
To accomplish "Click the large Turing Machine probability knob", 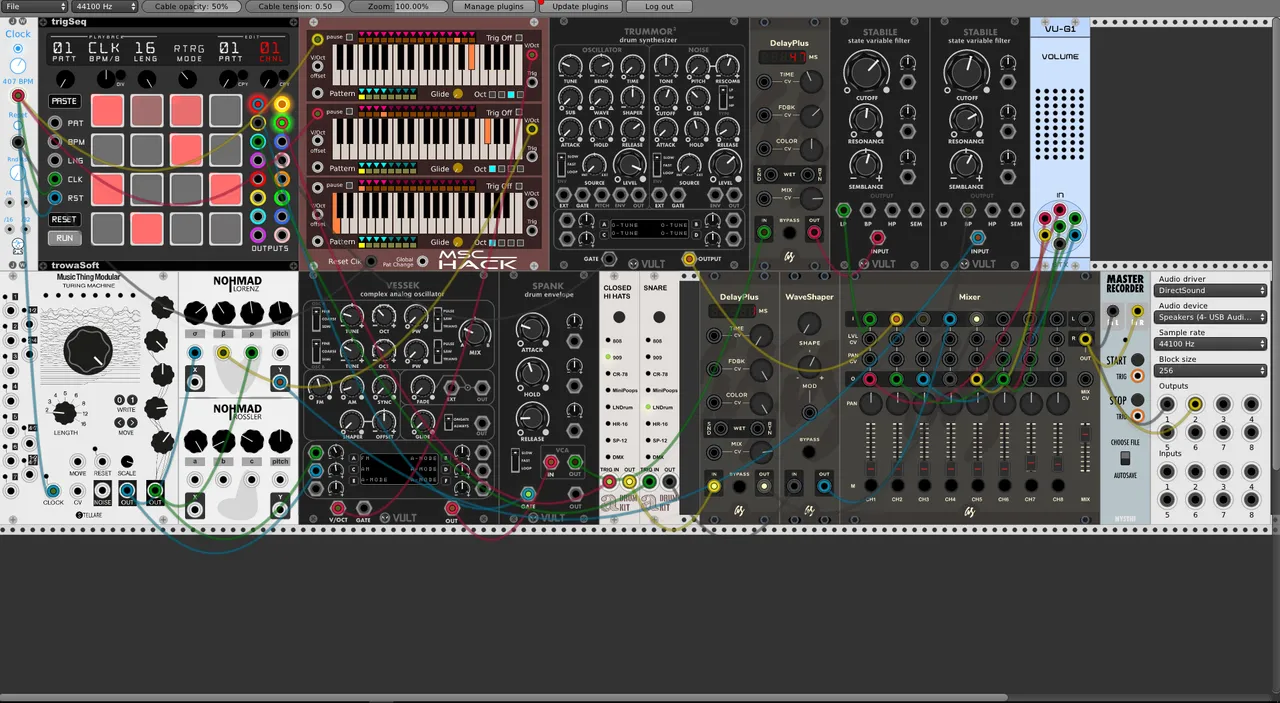I will [x=89, y=350].
